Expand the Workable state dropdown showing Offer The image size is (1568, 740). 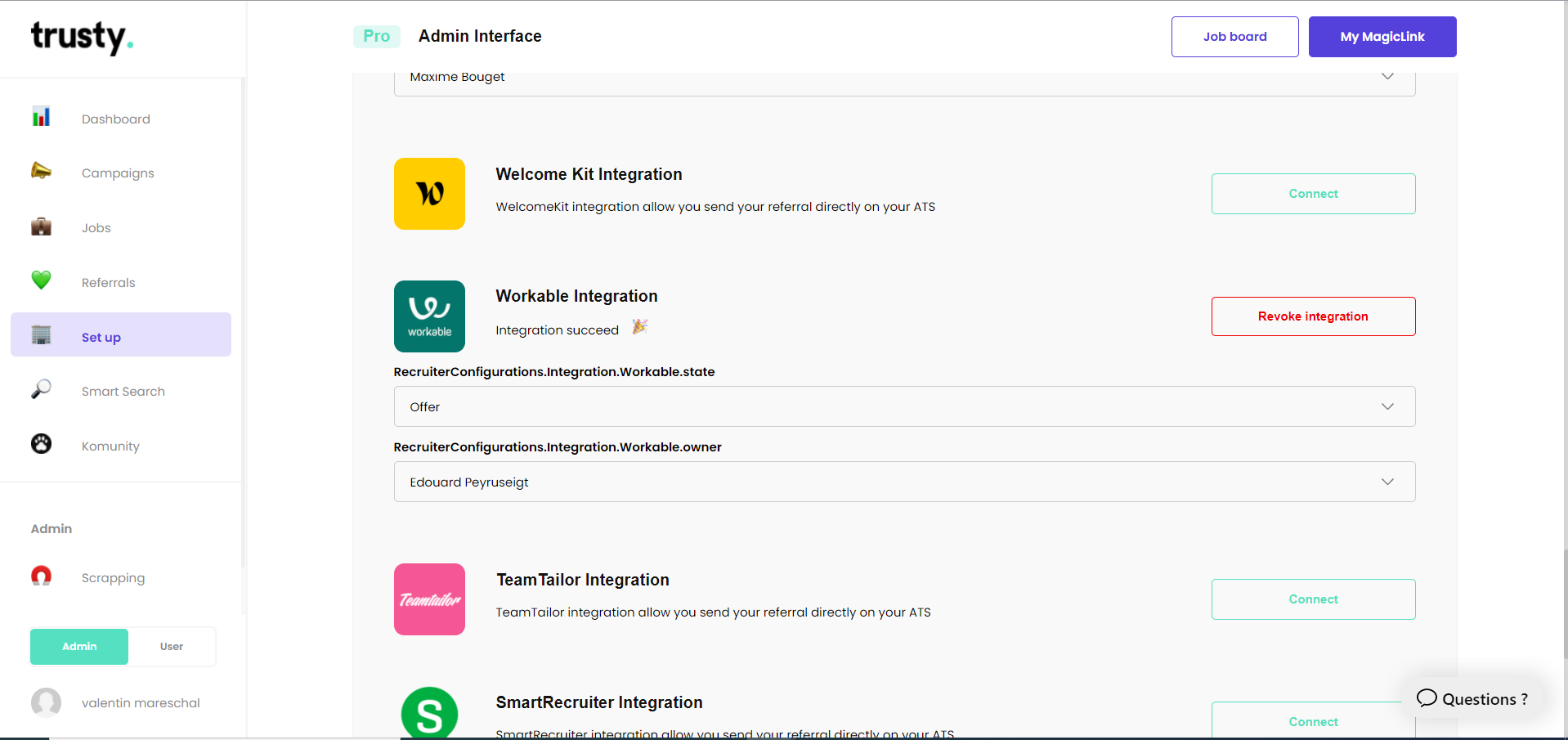pyautogui.click(x=903, y=406)
